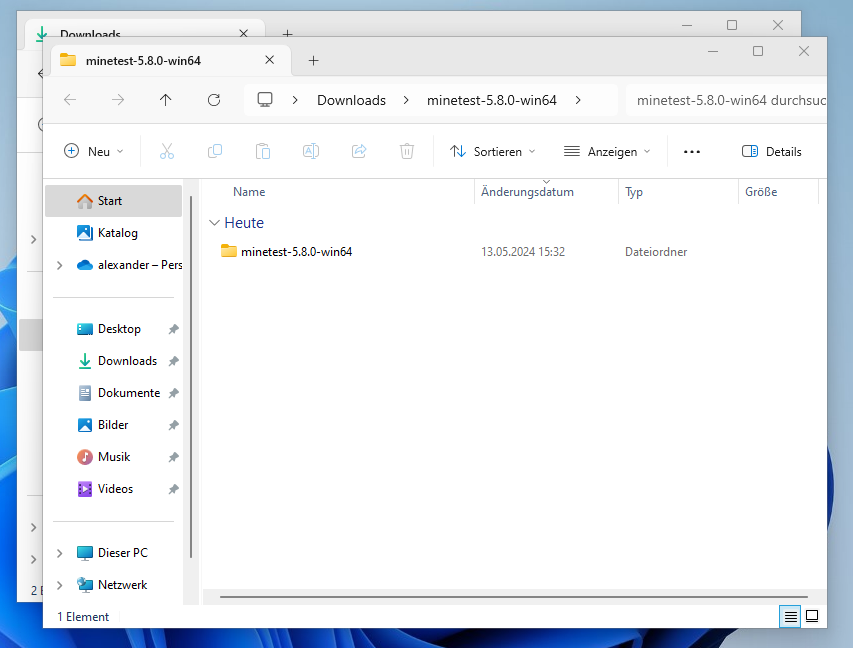The width and height of the screenshot is (853, 648).
Task: Open Katalog in the sidebar
Action: click(x=113, y=233)
